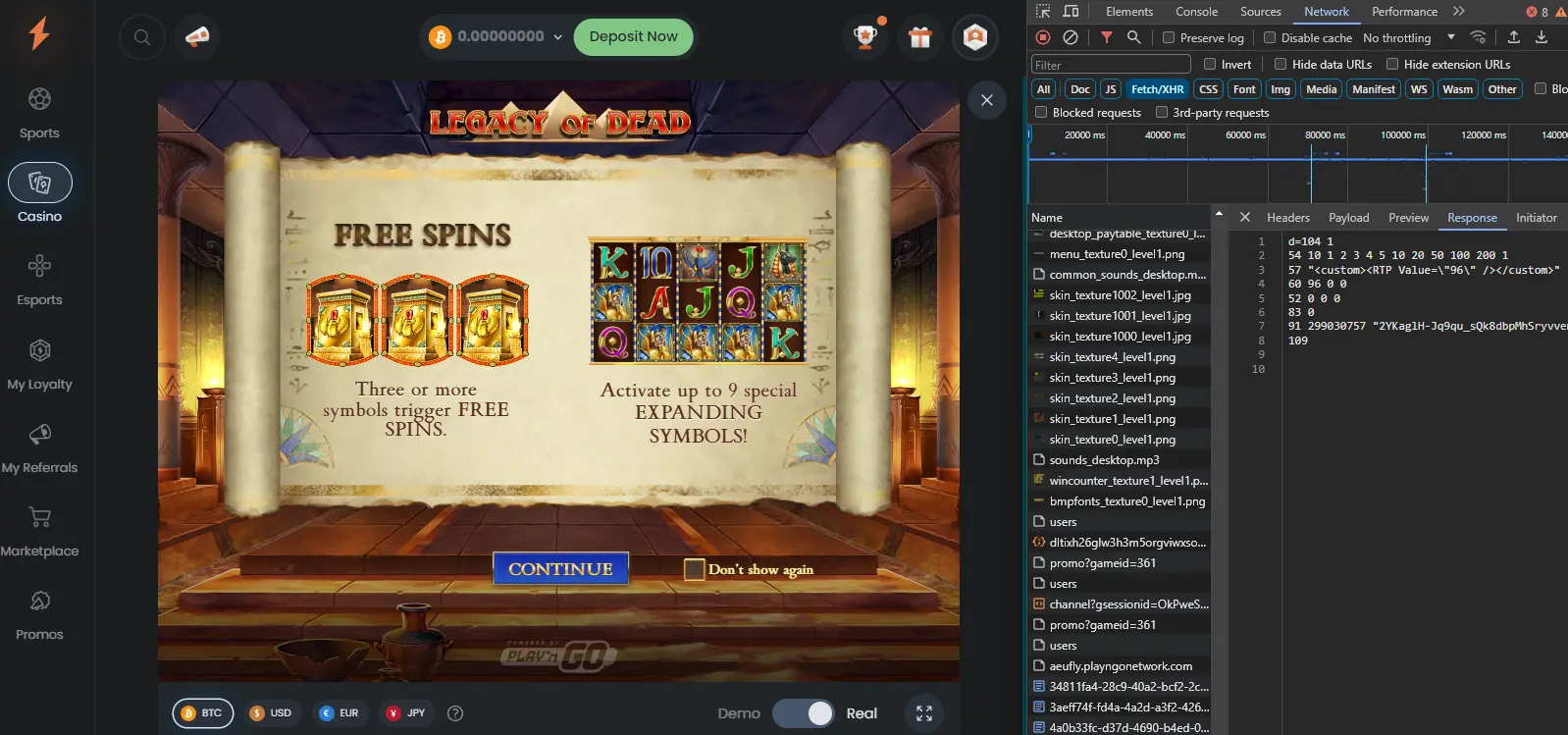Open My Loyalty in the sidebar
Image resolution: width=1568 pixels, height=735 pixels.
tap(39, 365)
